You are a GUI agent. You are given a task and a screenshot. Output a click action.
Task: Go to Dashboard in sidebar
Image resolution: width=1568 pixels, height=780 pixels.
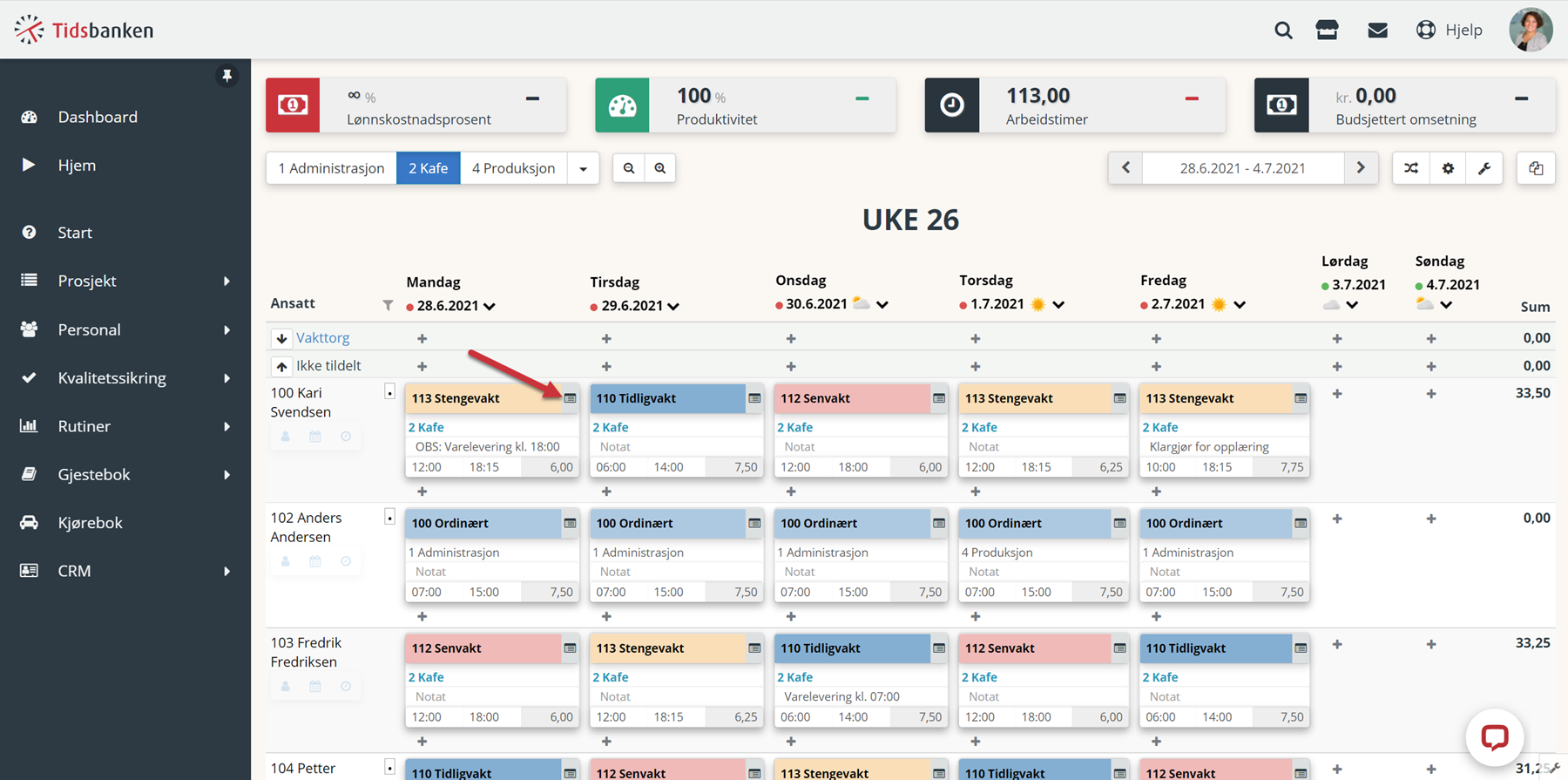point(98,117)
